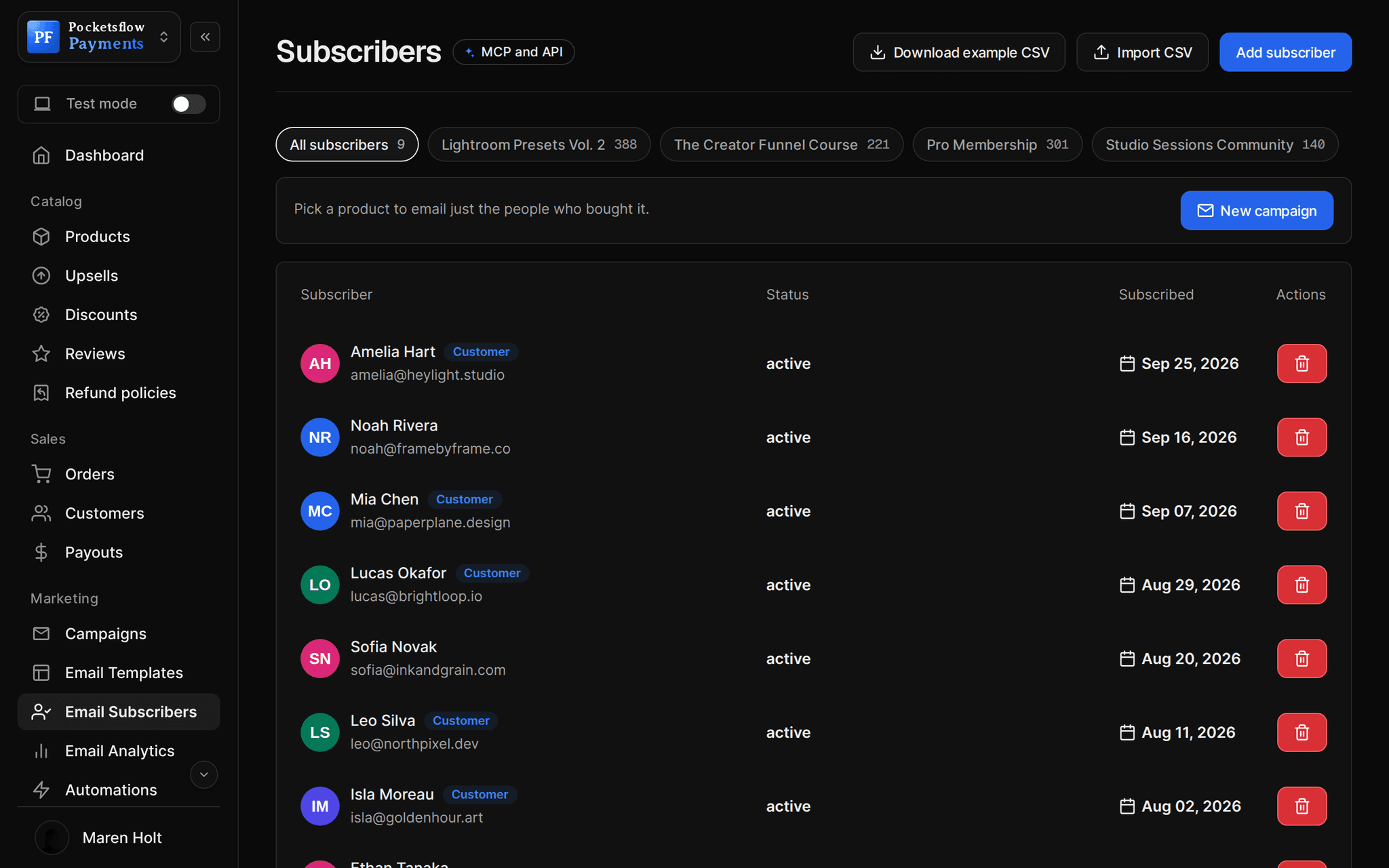
Task: Click the Reviews star icon
Action: coord(41,353)
